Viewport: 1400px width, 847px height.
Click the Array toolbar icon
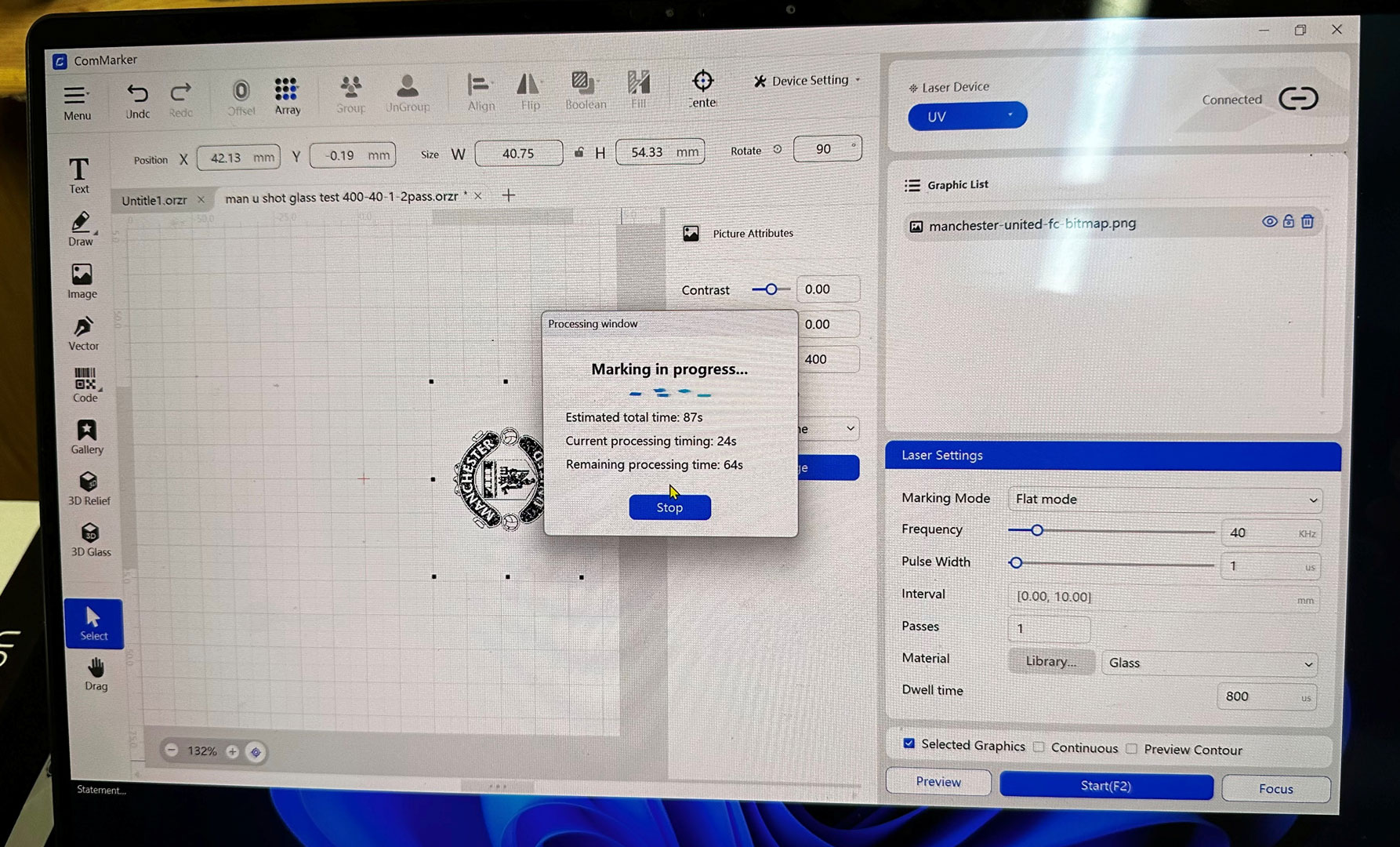click(286, 96)
